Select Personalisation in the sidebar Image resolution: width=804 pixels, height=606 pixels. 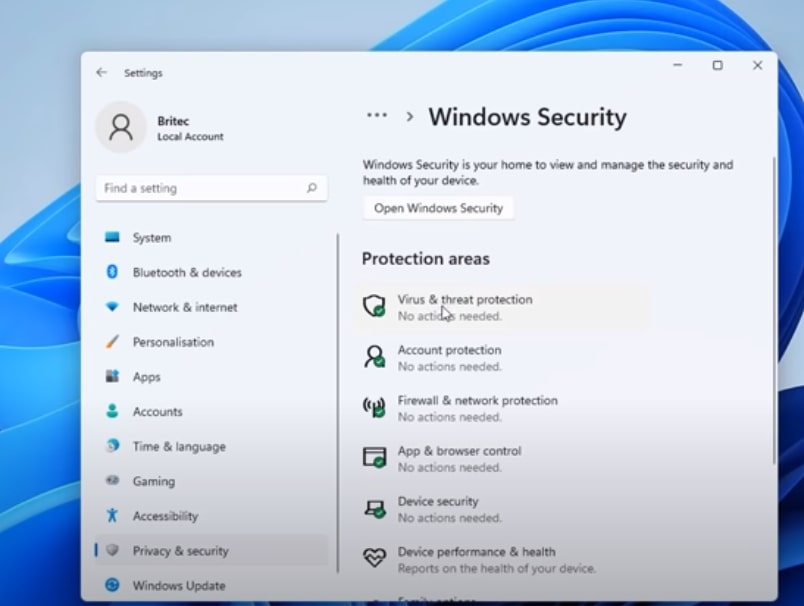(173, 342)
